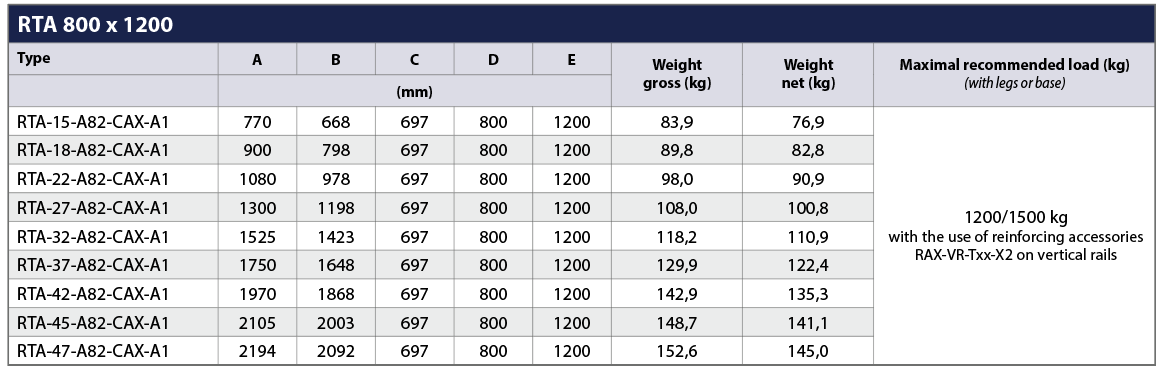
Task: Click gross weight value 152,6
Action: (x=677, y=351)
